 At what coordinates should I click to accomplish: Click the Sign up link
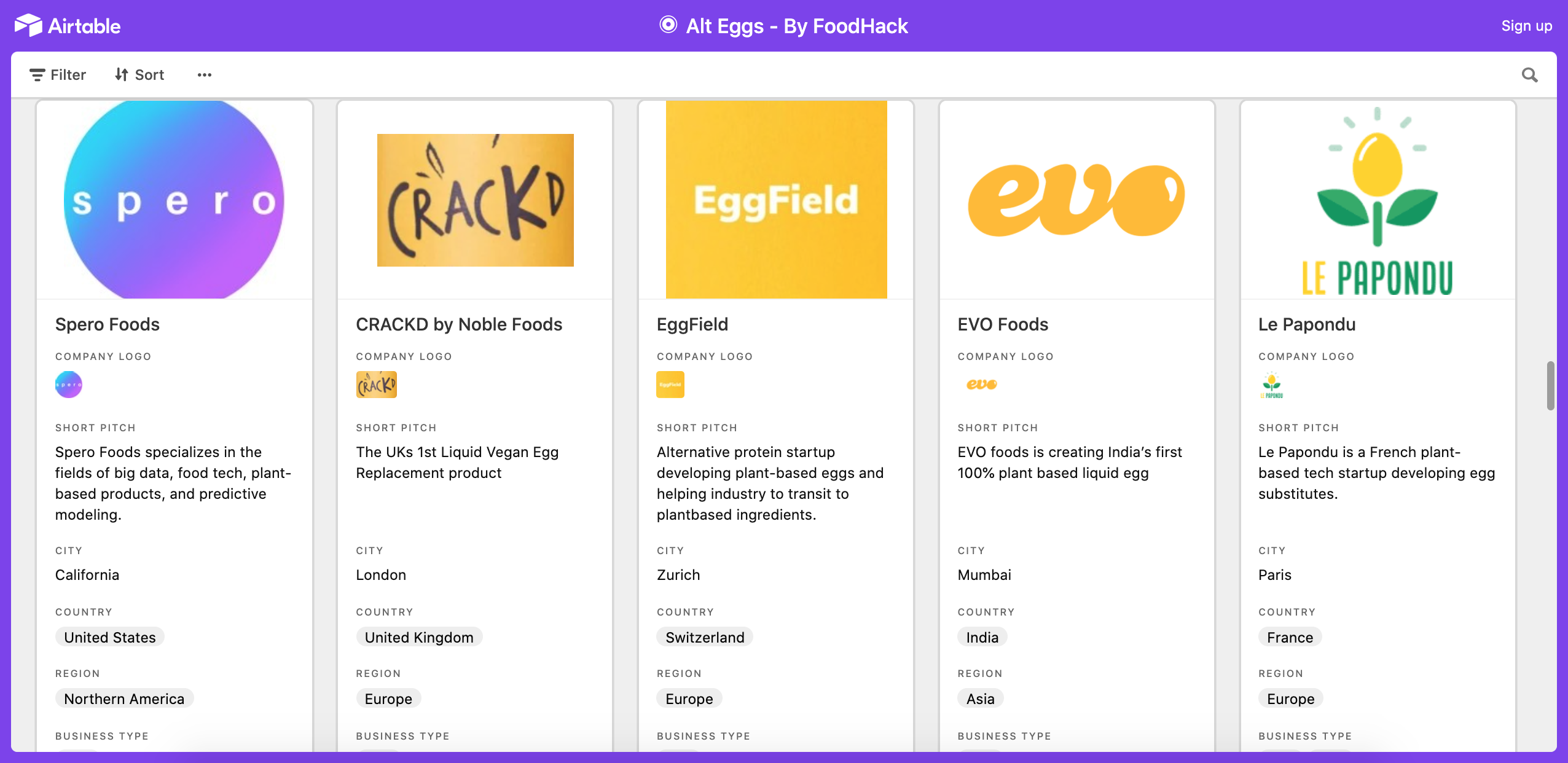(x=1526, y=26)
